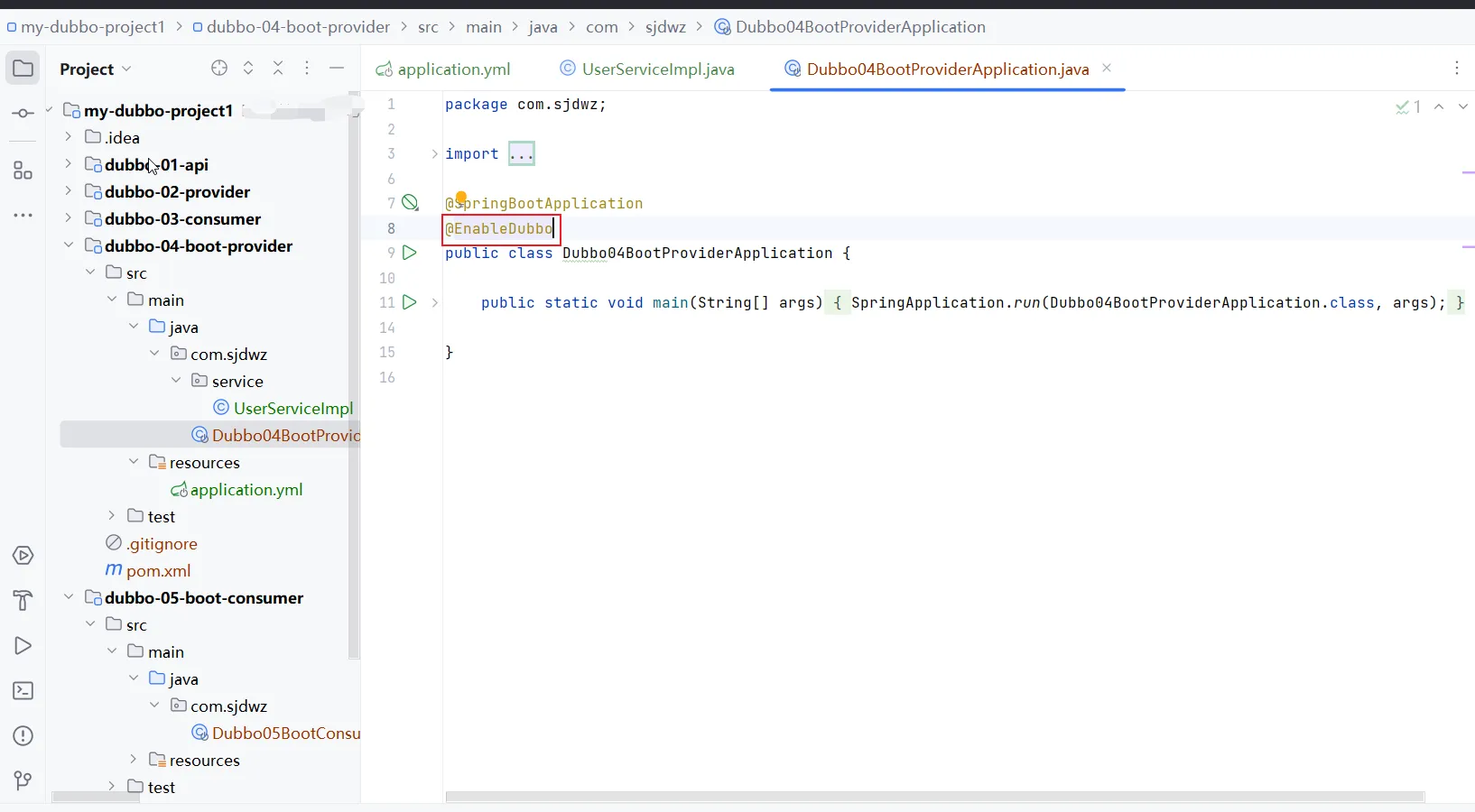The width and height of the screenshot is (1475, 812).
Task: Select Dubbo05BootConsumer class in tree
Action: click(276, 733)
